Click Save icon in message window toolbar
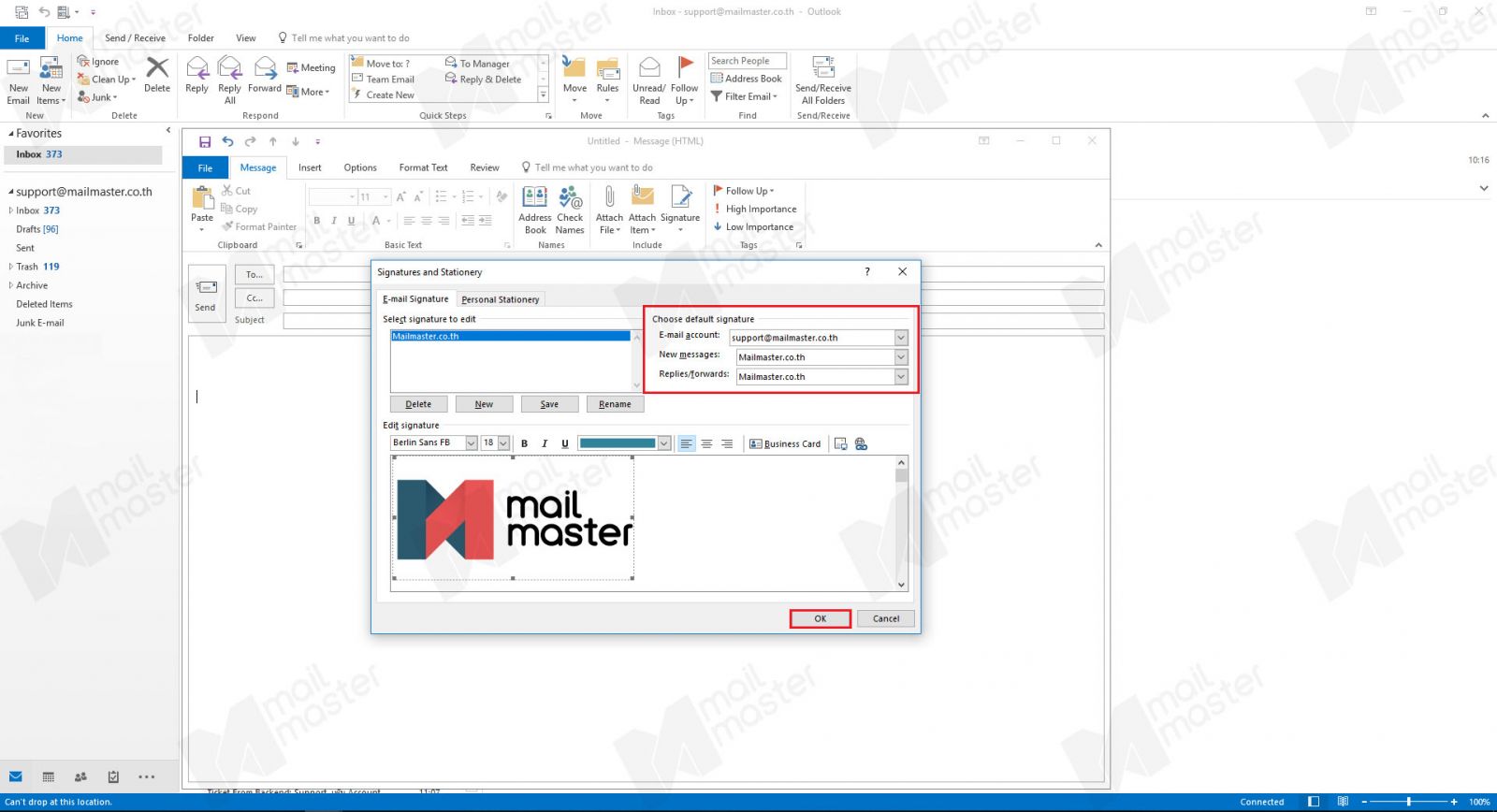The image size is (1497, 812). pos(205,141)
